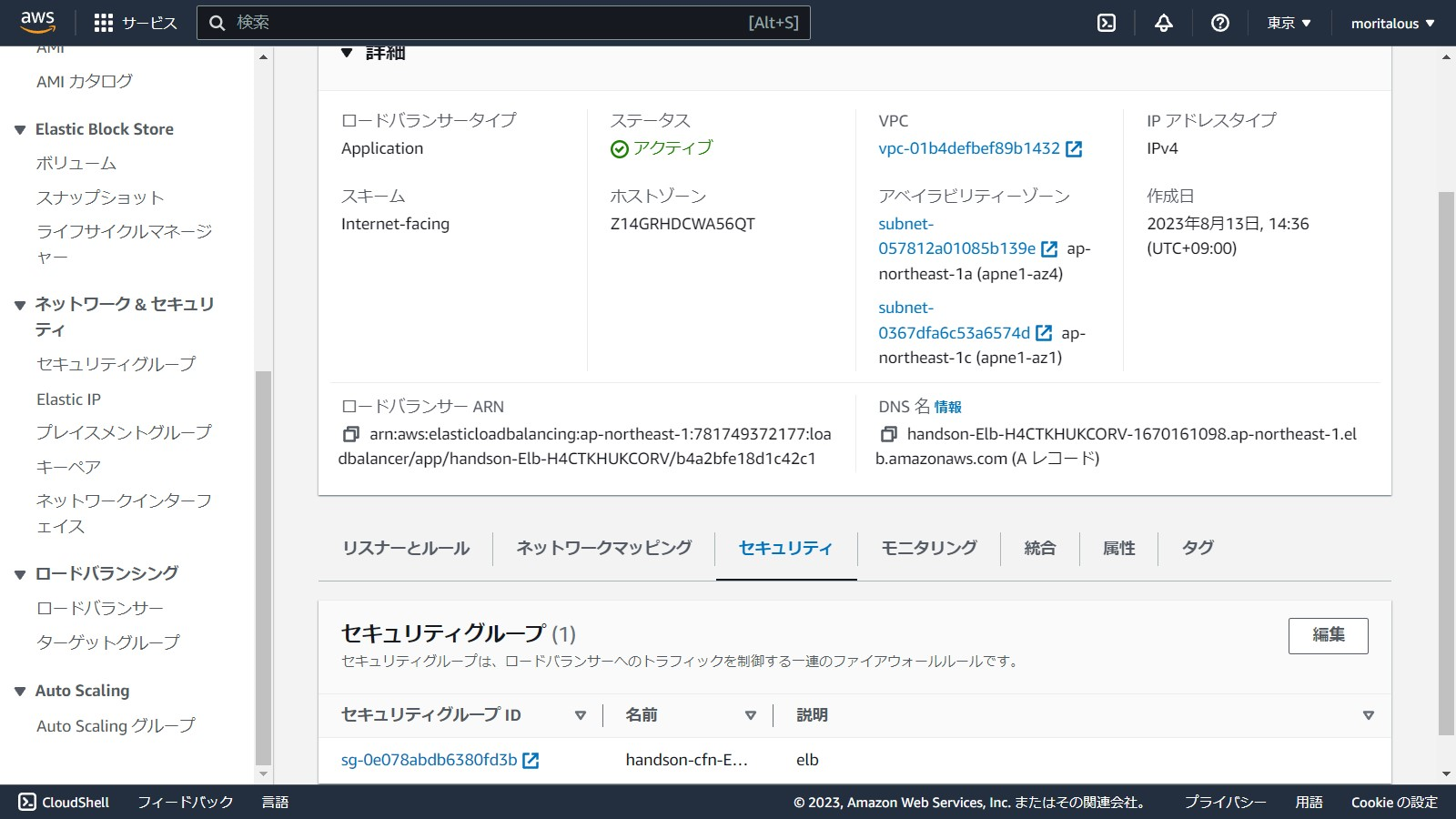The width and height of the screenshot is (1456, 819).
Task: Open Key Pairs in sidebar
Action: pyautogui.click(x=68, y=467)
